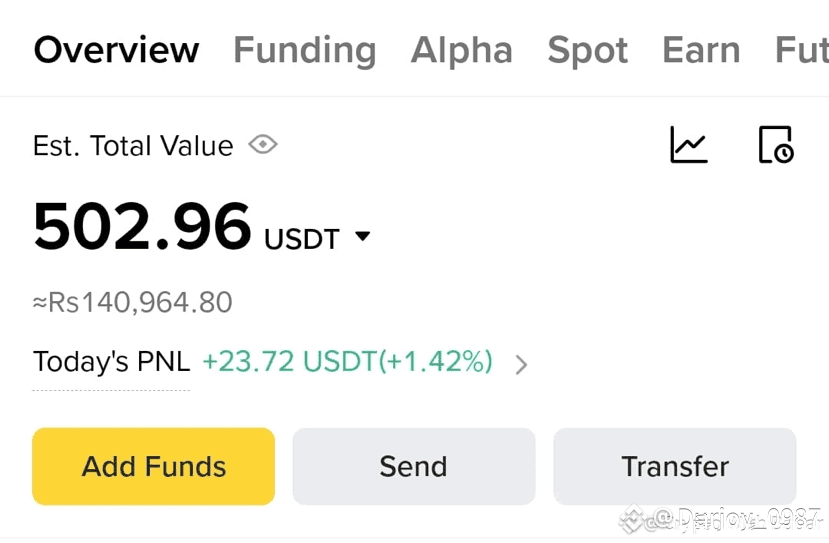This screenshot has width=829, height=543.
Task: Go to the Earn tab
Action: click(701, 50)
